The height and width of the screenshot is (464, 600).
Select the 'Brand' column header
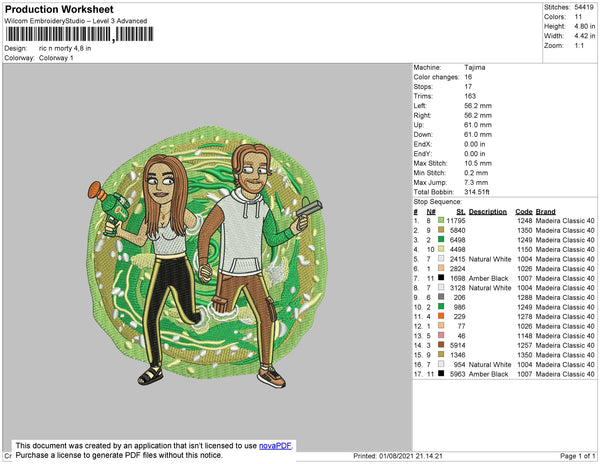546,212
